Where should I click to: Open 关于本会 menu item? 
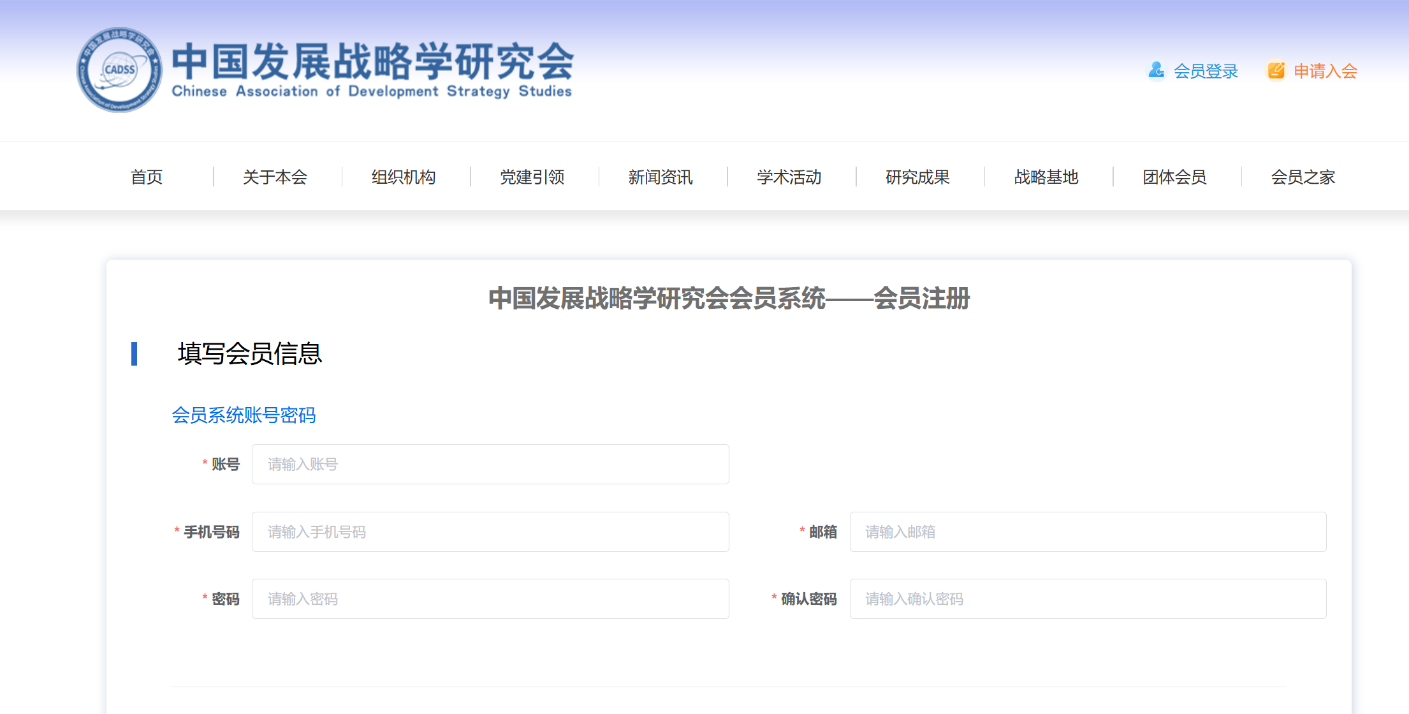click(275, 177)
